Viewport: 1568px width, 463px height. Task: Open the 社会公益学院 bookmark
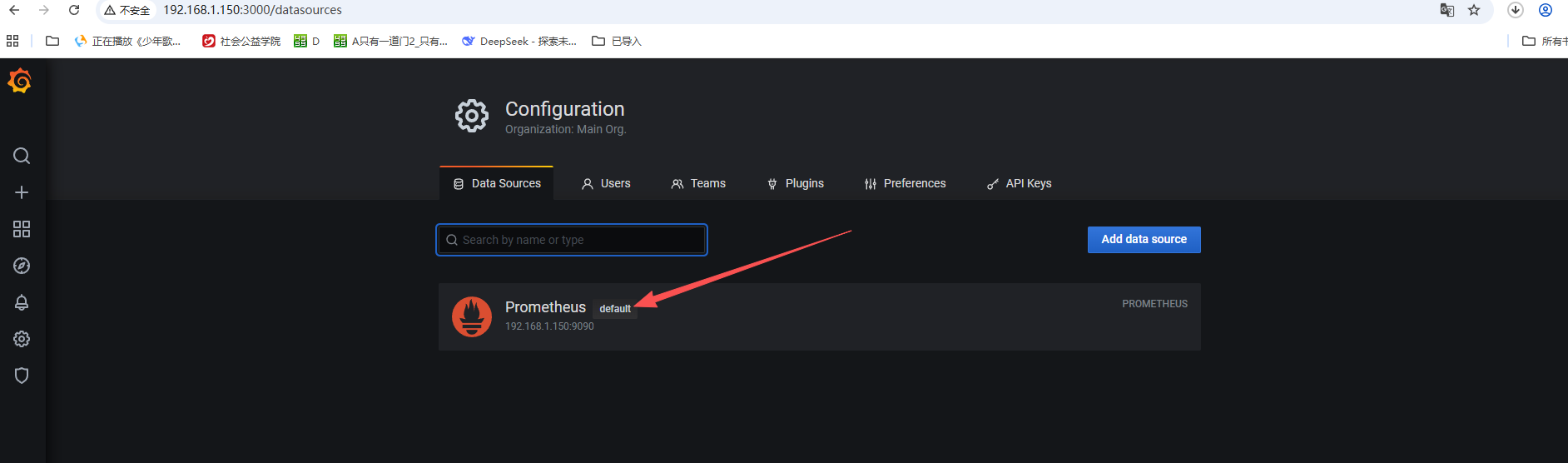241,41
